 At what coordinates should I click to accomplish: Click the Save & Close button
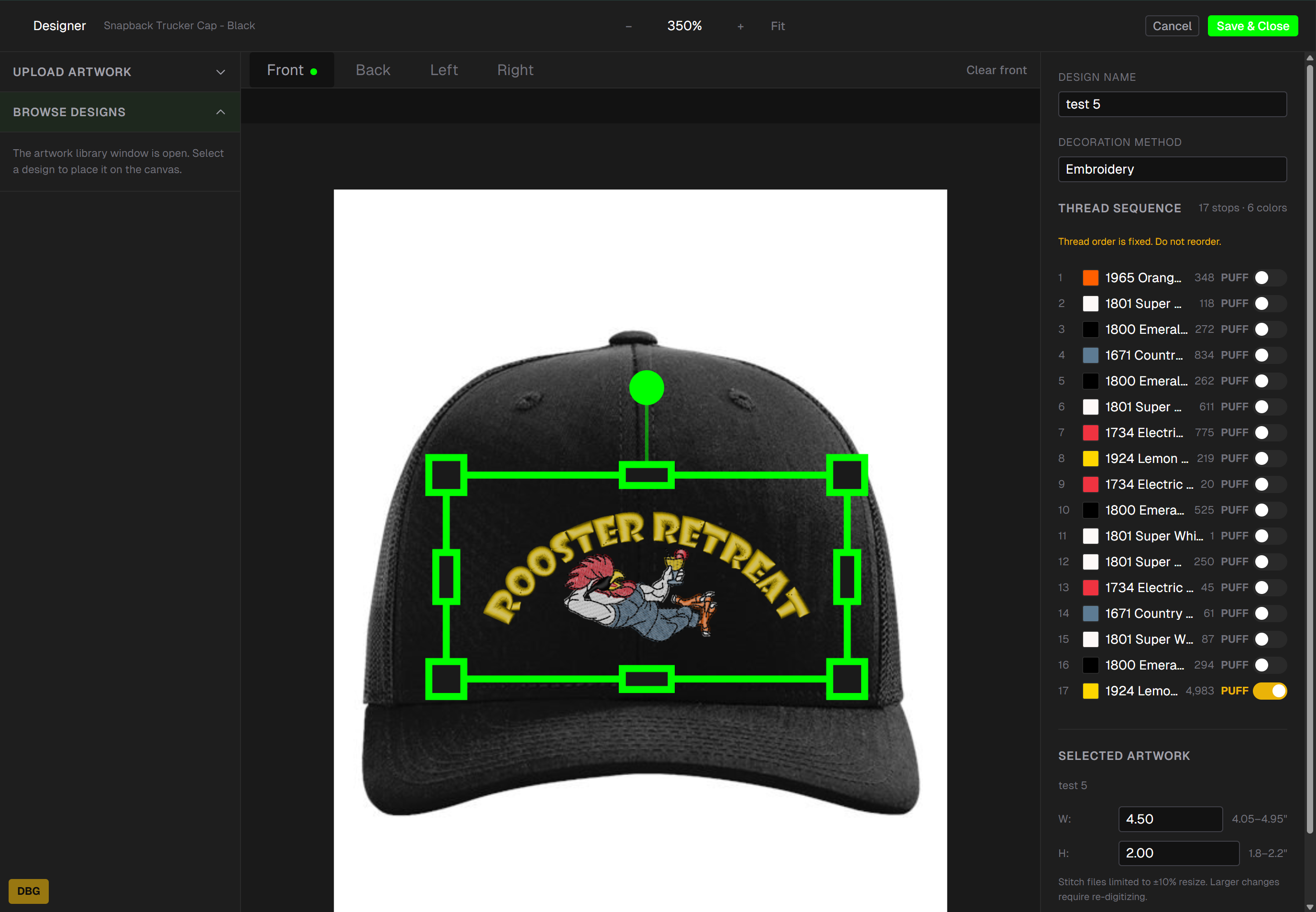[1252, 26]
